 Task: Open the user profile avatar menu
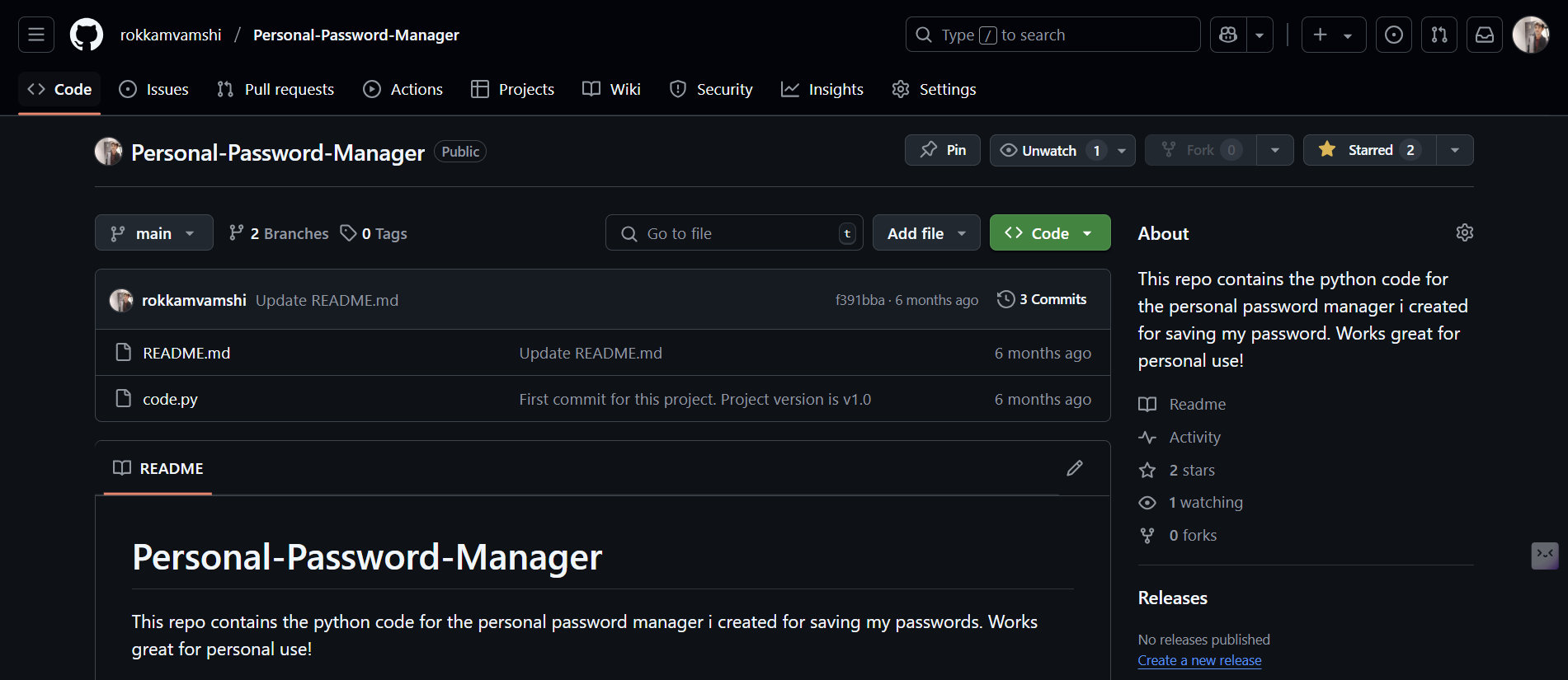(1531, 35)
